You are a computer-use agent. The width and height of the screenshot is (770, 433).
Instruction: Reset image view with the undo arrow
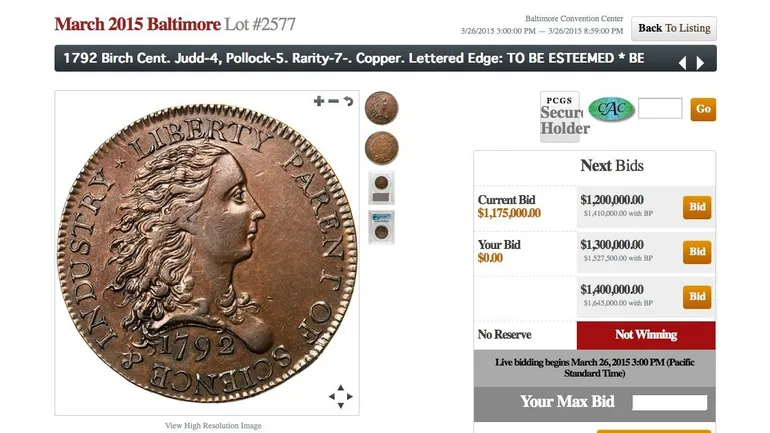point(348,101)
